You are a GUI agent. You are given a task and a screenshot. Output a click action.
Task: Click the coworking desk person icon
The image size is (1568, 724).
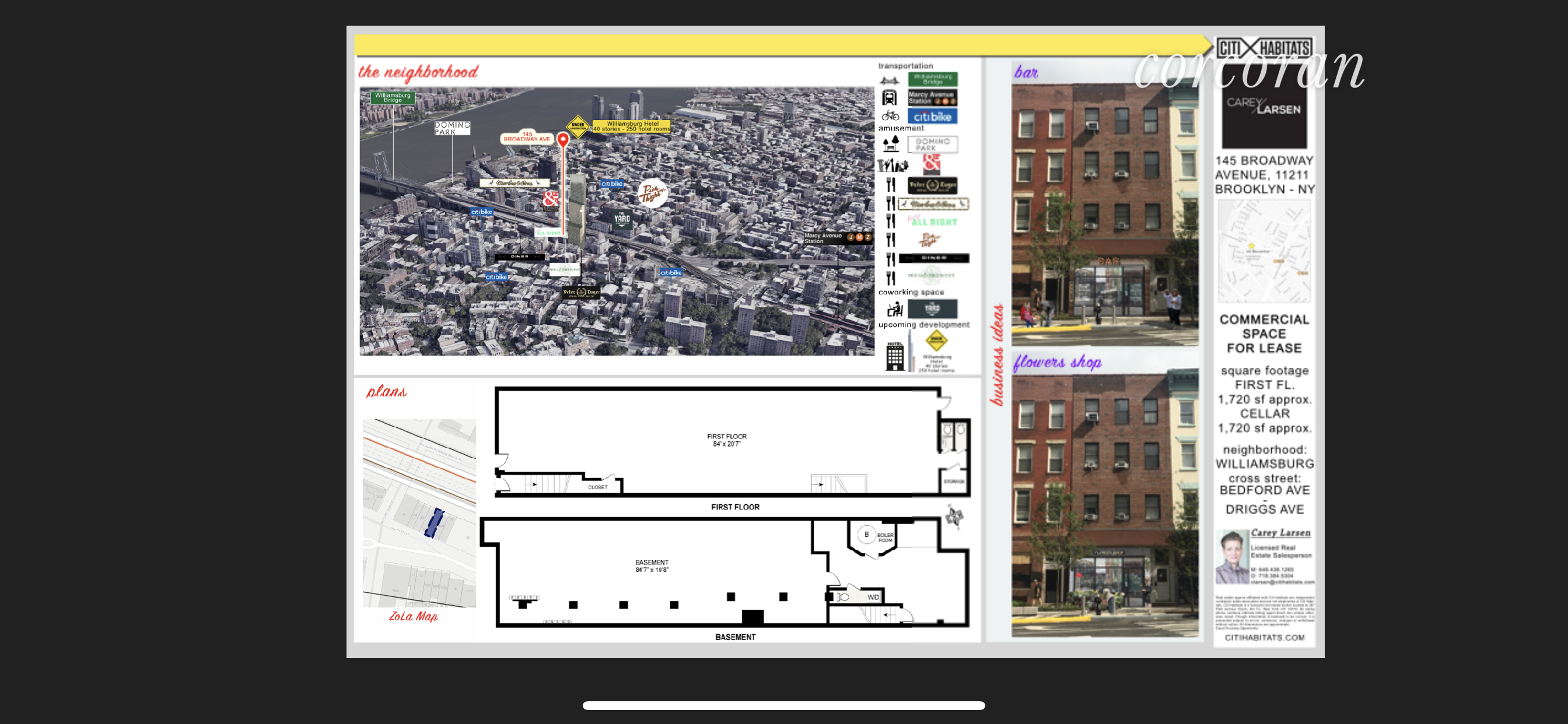pyautogui.click(x=894, y=310)
